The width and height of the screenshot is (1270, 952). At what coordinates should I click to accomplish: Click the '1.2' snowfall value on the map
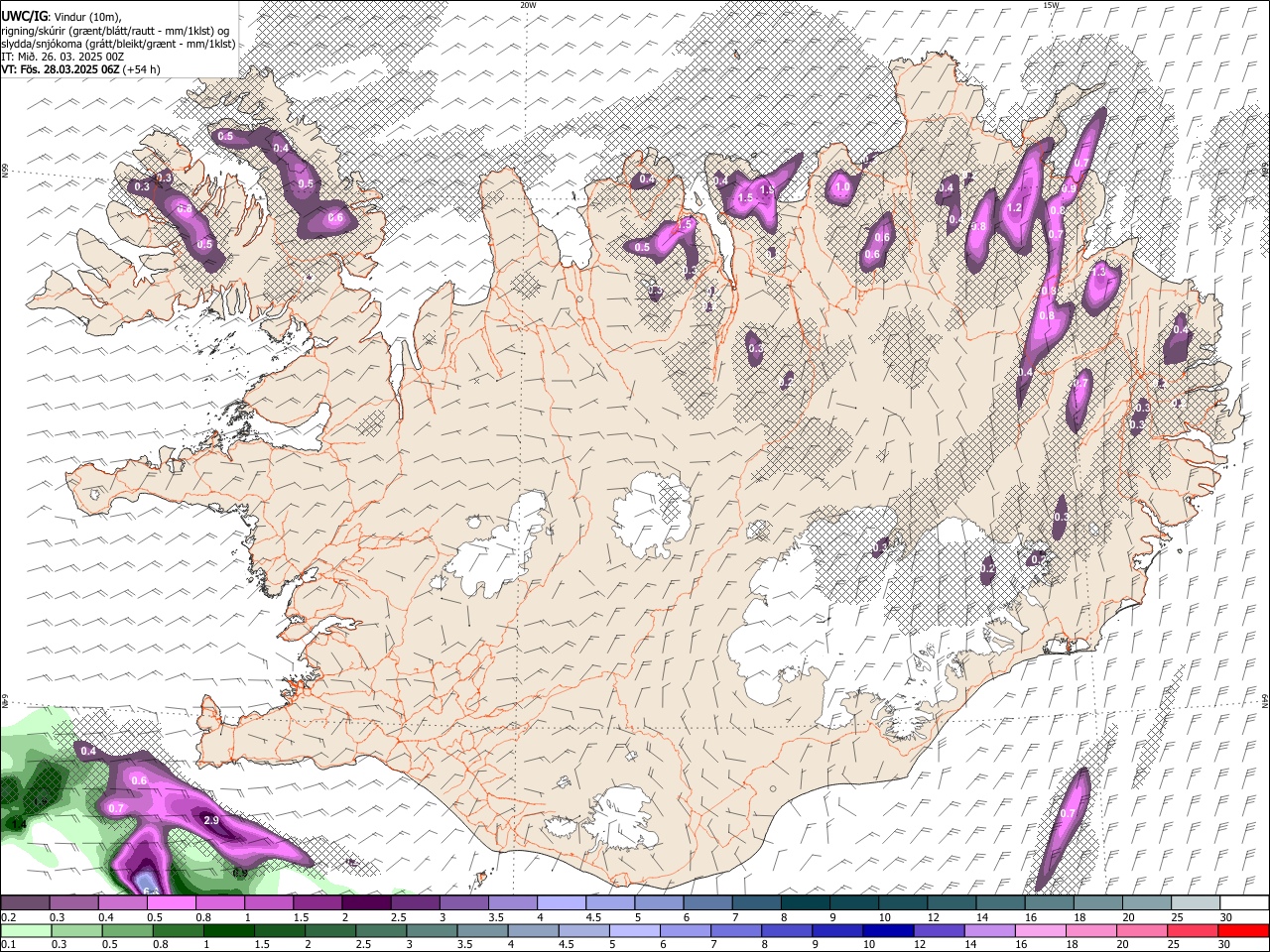[x=1014, y=209]
